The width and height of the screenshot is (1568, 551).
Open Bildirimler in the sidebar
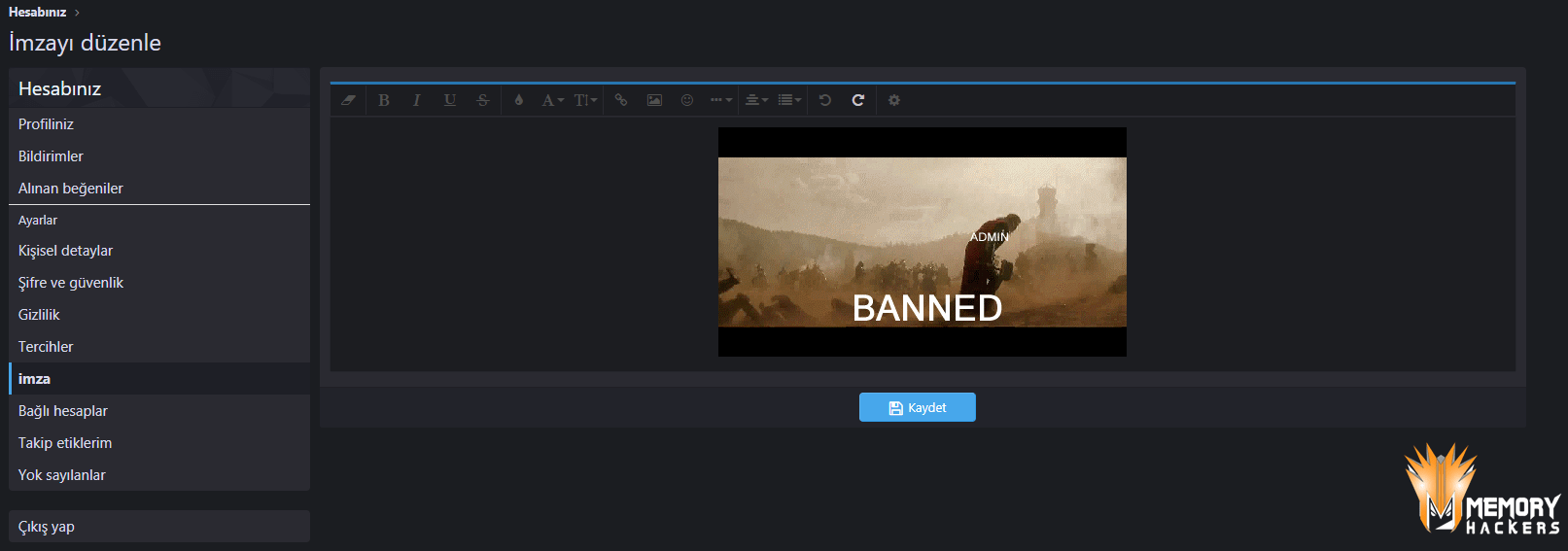coord(159,156)
